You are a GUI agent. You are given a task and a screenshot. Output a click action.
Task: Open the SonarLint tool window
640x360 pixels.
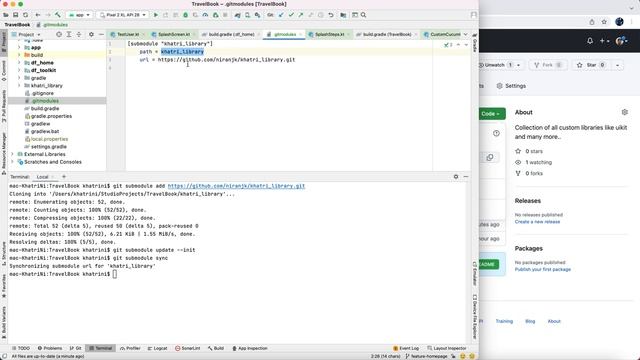[187, 348]
